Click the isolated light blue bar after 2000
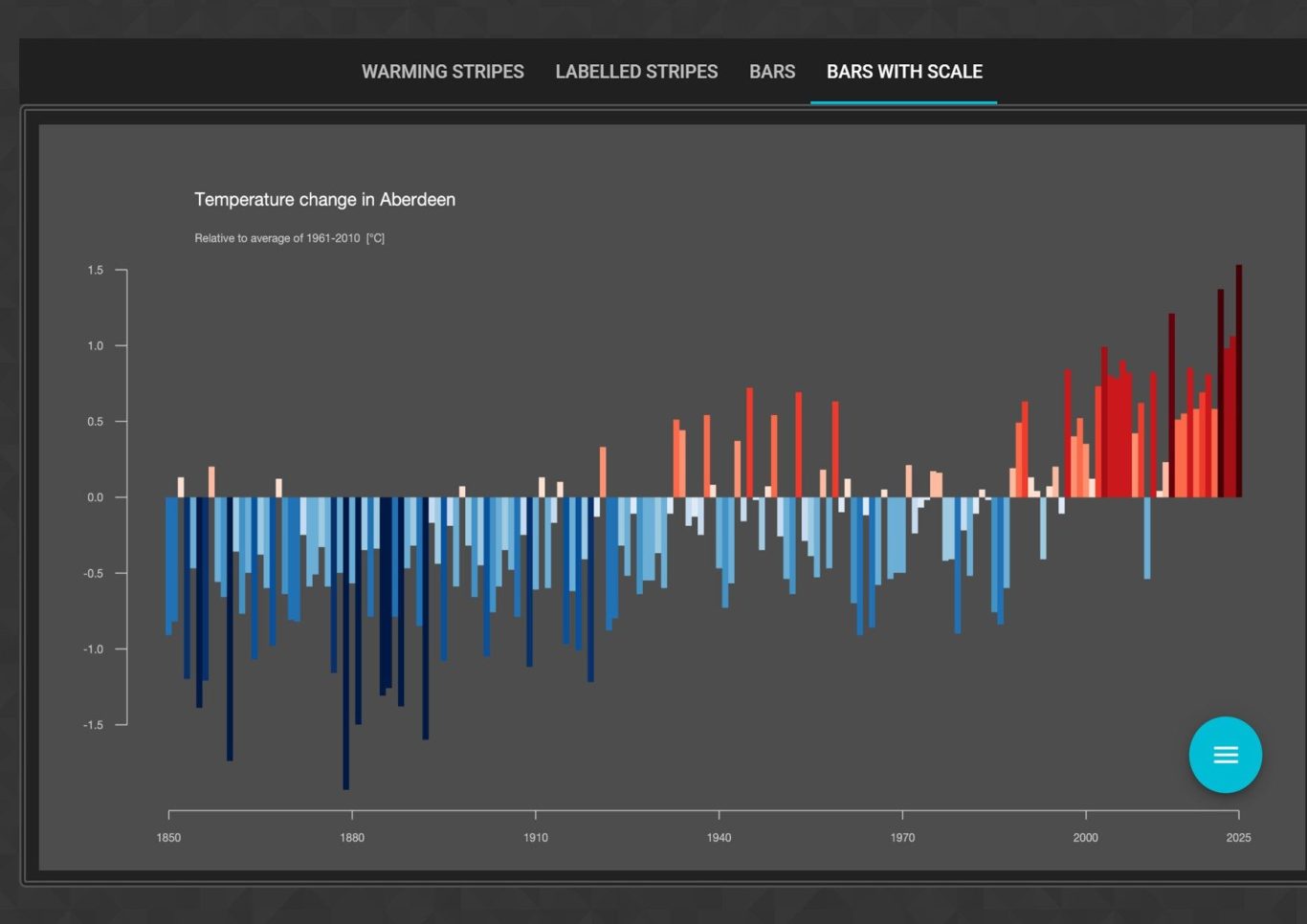 1147,538
